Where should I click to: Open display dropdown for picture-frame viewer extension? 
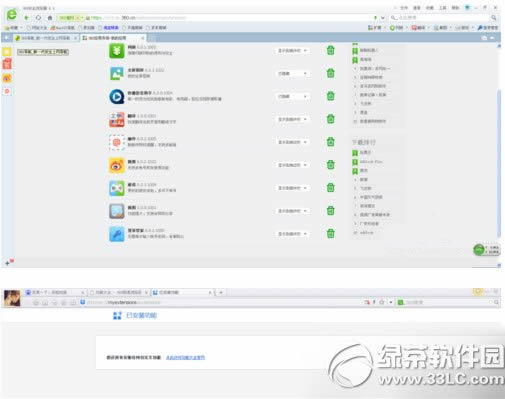coord(292,211)
